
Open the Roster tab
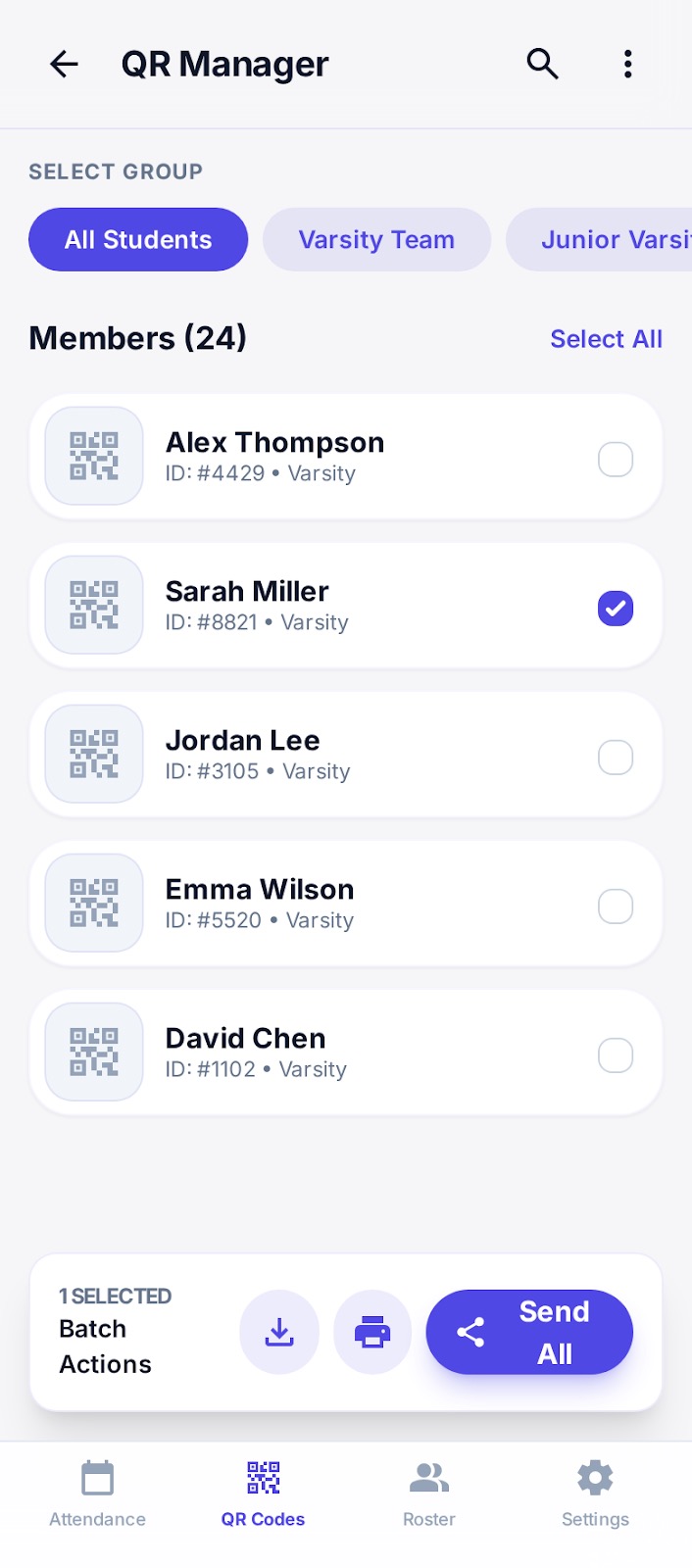[428, 1490]
